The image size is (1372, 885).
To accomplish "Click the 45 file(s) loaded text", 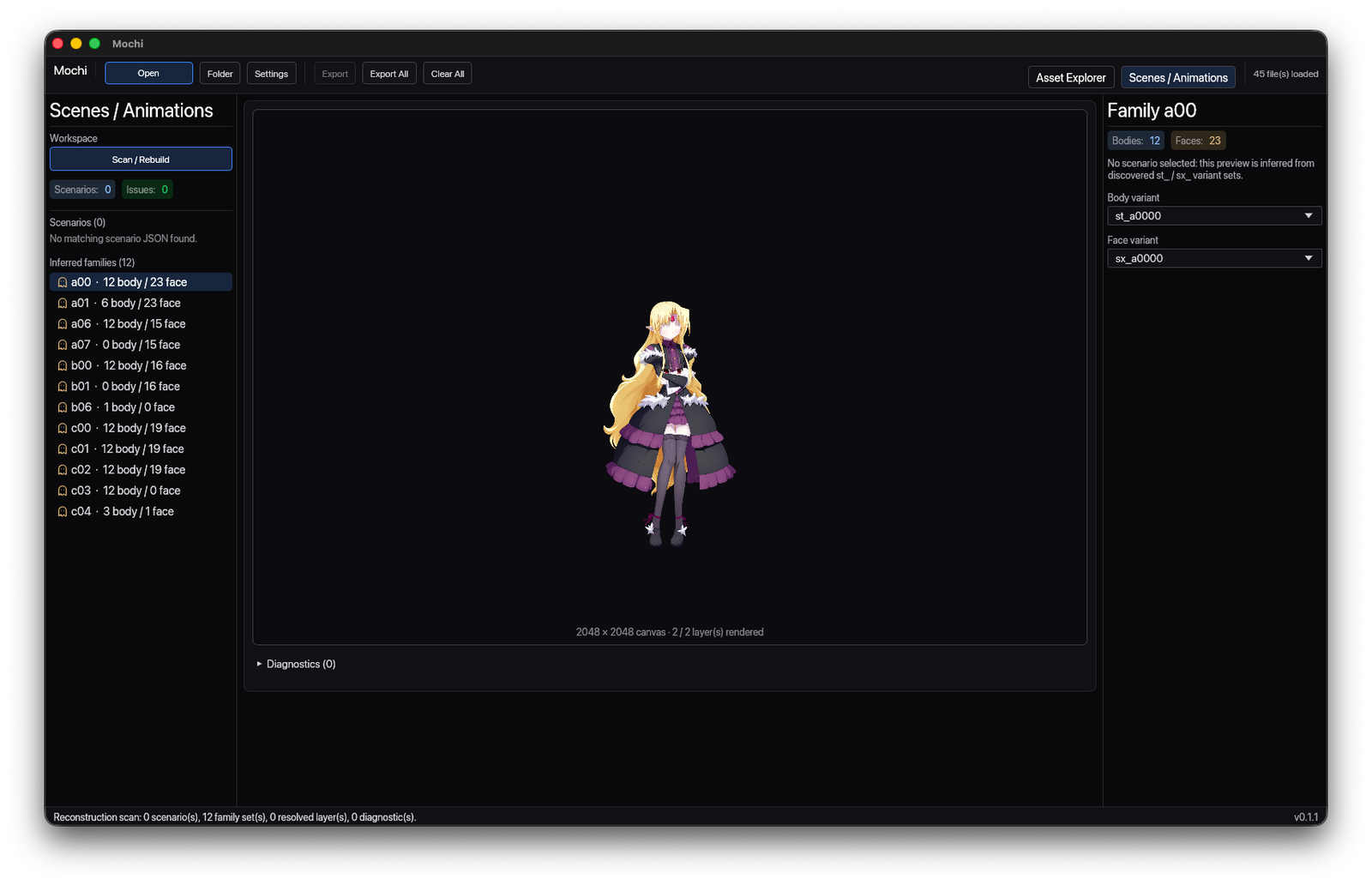I will 1285,74.
